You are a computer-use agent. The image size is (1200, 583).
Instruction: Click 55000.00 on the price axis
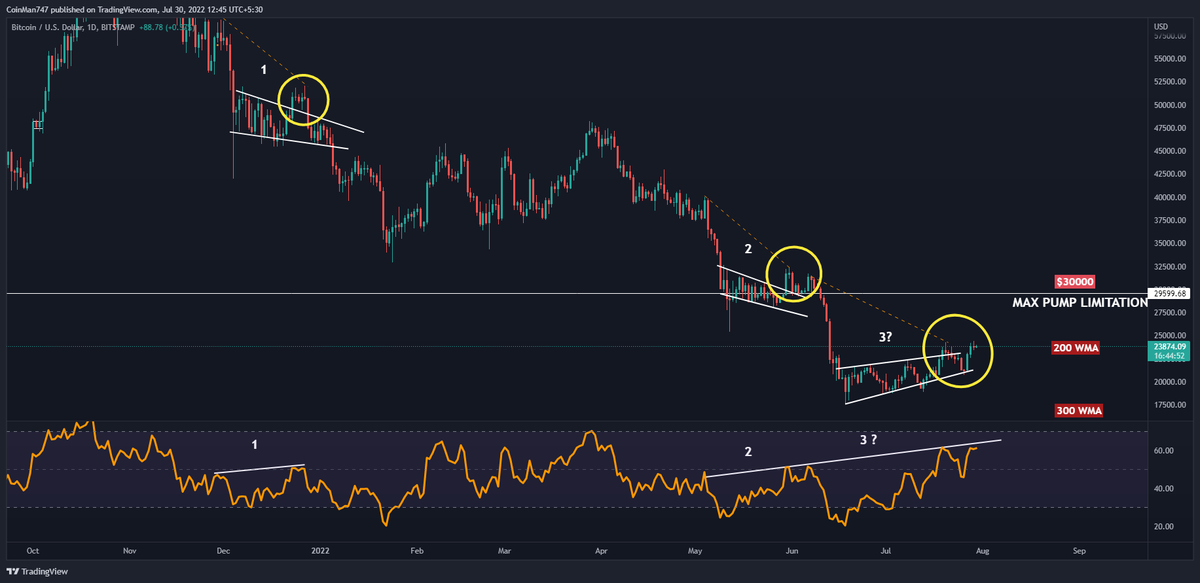[x=1169, y=59]
